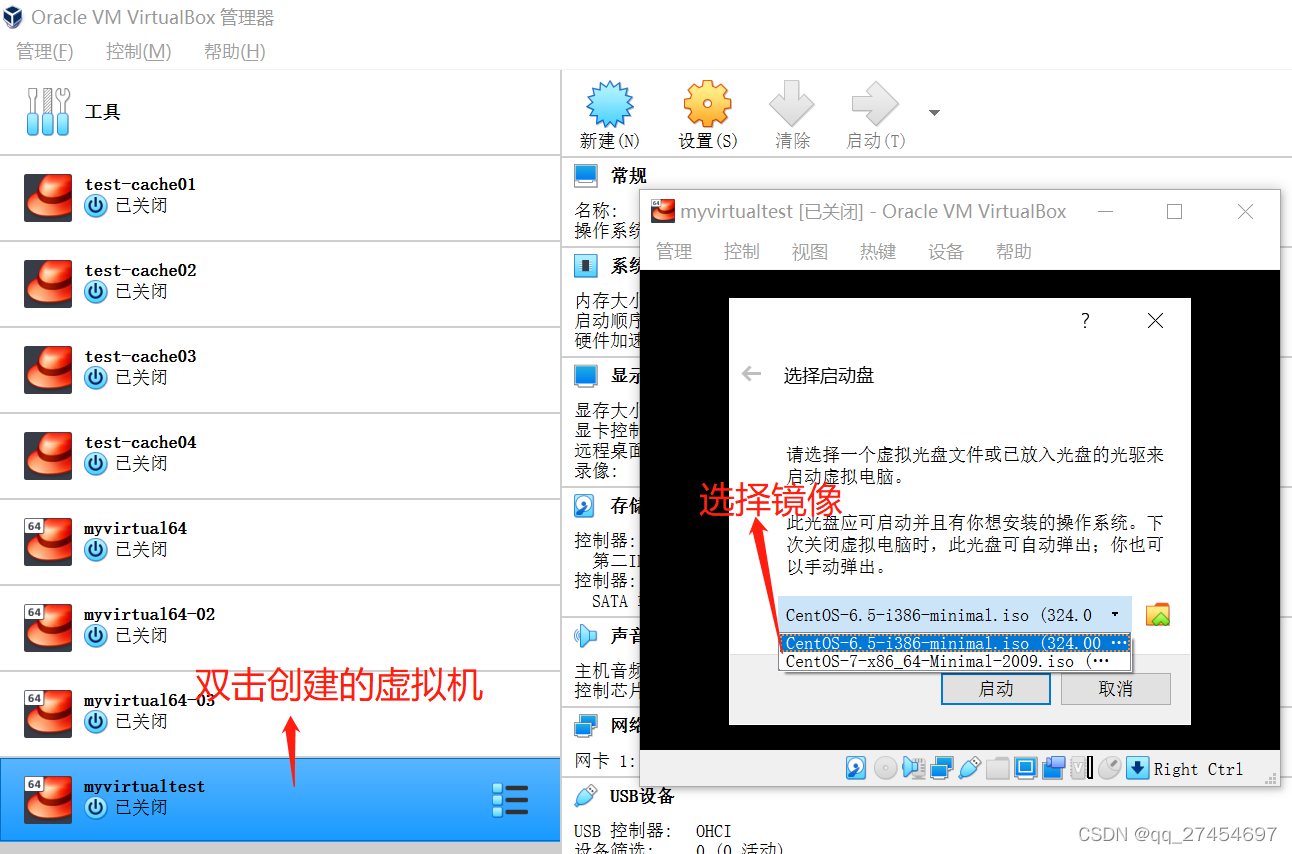Open 热键 menu in myvirtualtest window
This screenshot has width=1292, height=854.
click(x=878, y=251)
